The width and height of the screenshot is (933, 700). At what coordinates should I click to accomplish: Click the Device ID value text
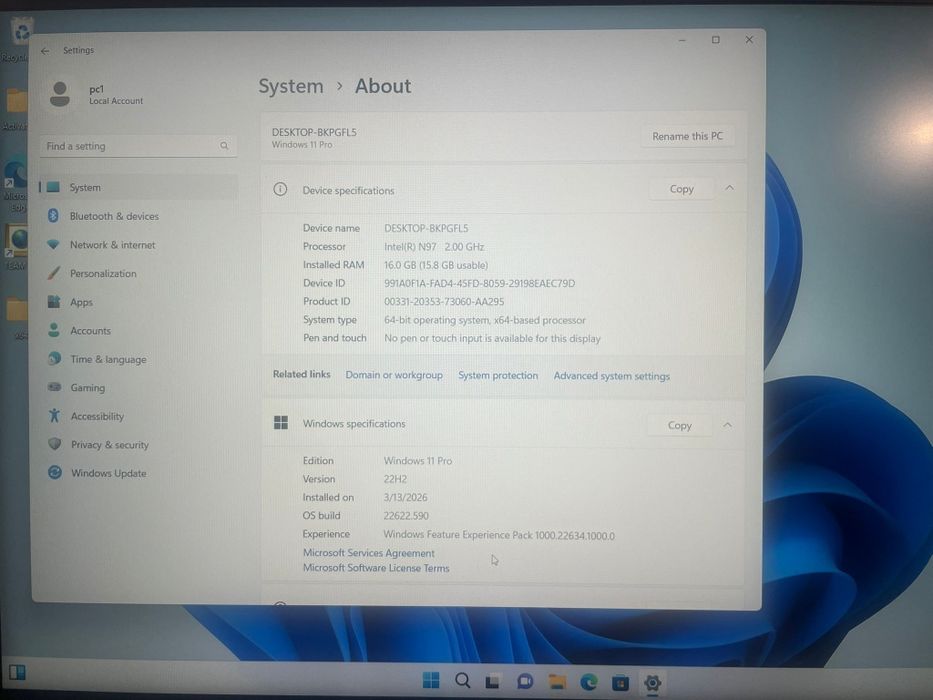point(480,283)
